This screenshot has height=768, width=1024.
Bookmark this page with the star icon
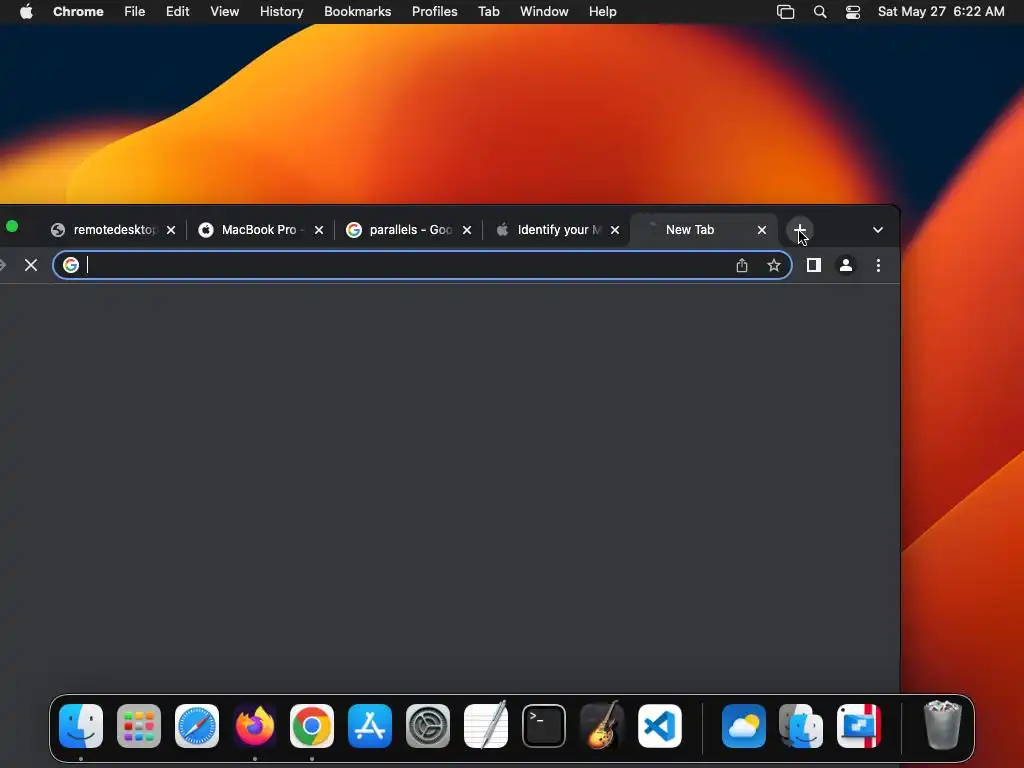click(774, 265)
